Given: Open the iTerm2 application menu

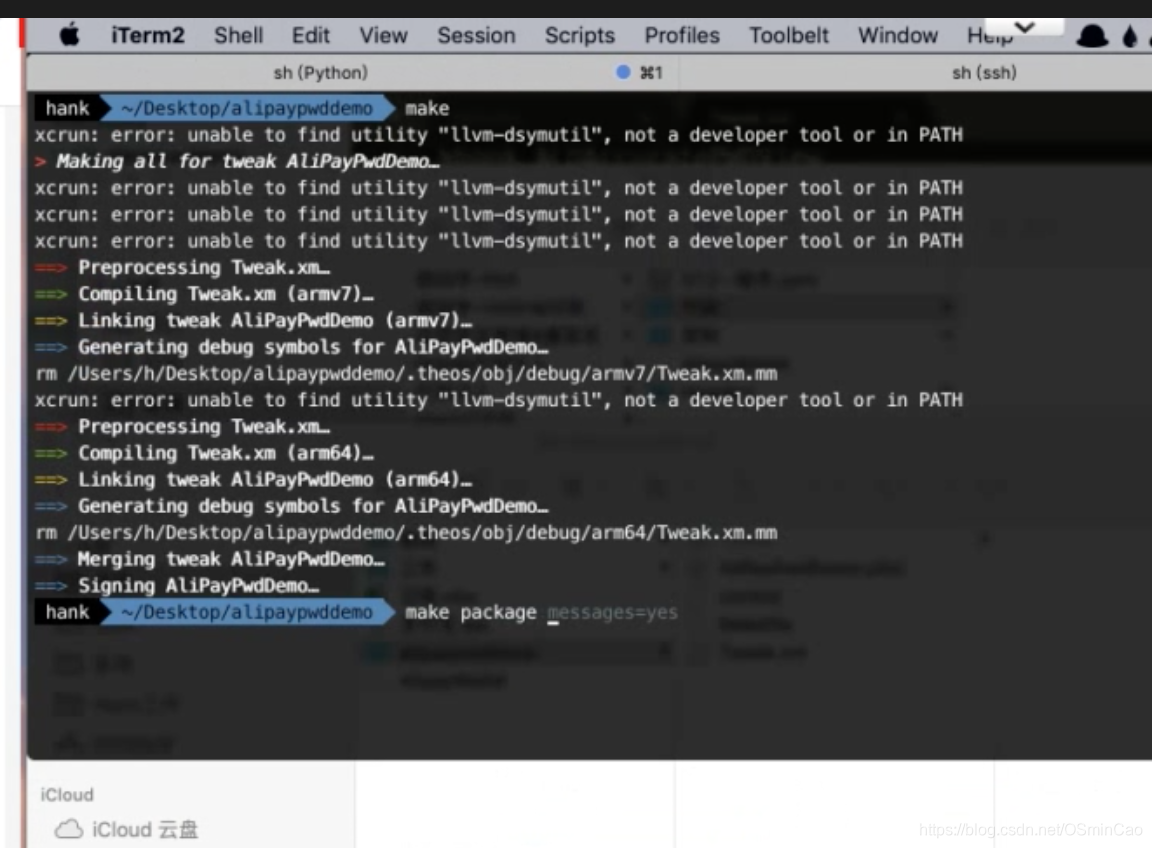Looking at the screenshot, I should pyautogui.click(x=148, y=35).
